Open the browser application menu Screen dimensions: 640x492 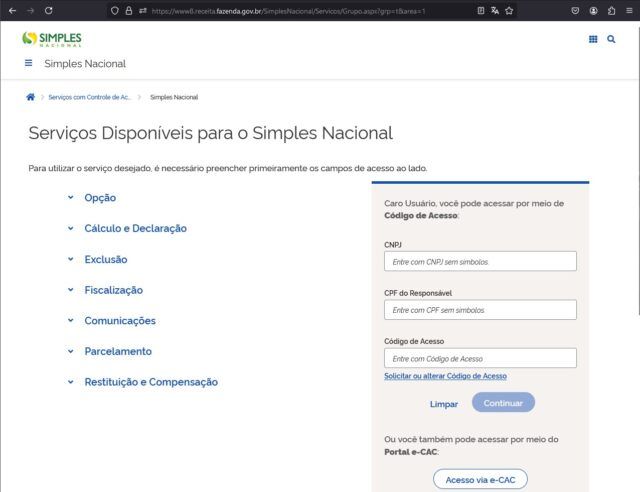tap(629, 10)
